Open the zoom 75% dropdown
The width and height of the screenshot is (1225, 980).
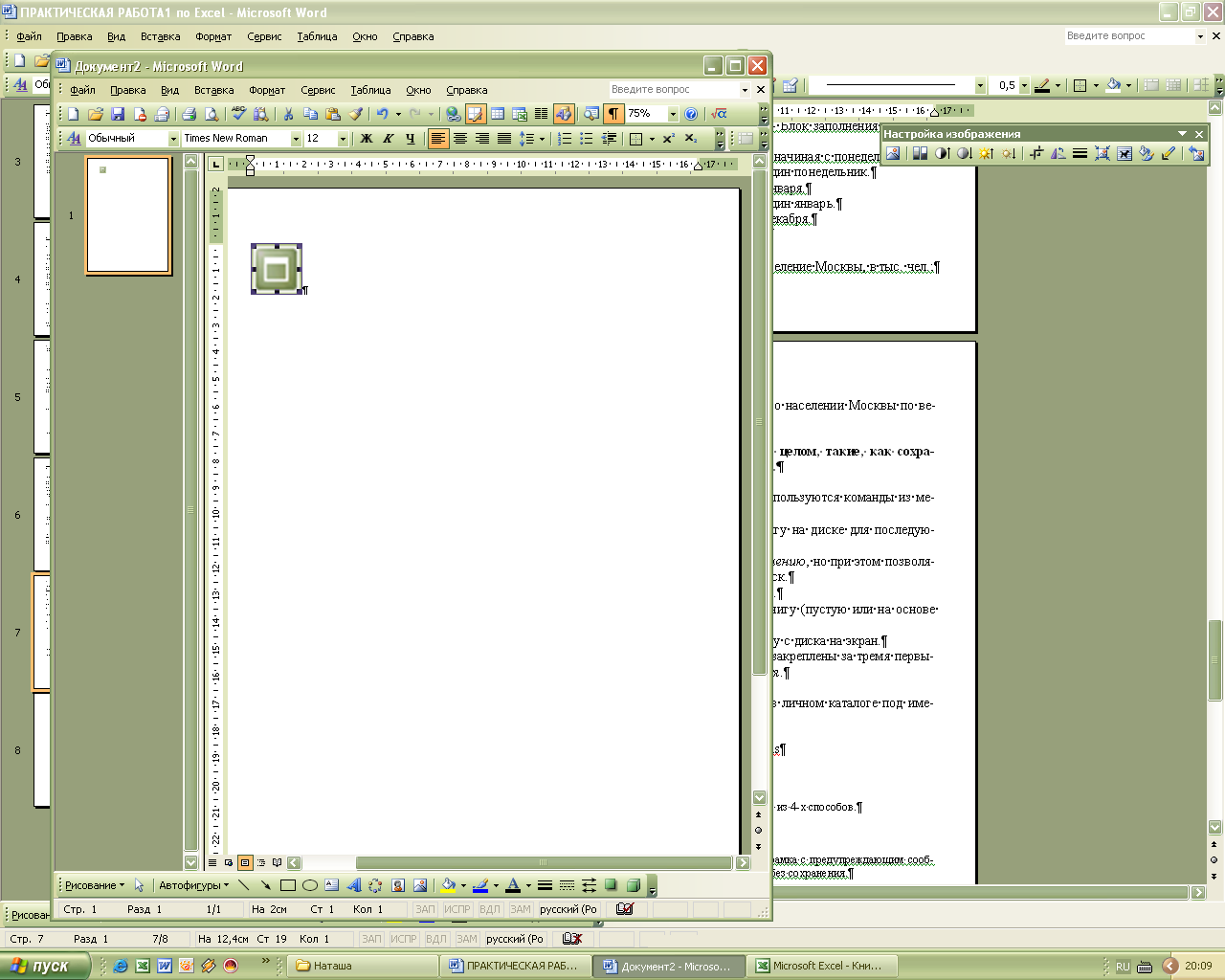click(x=673, y=114)
